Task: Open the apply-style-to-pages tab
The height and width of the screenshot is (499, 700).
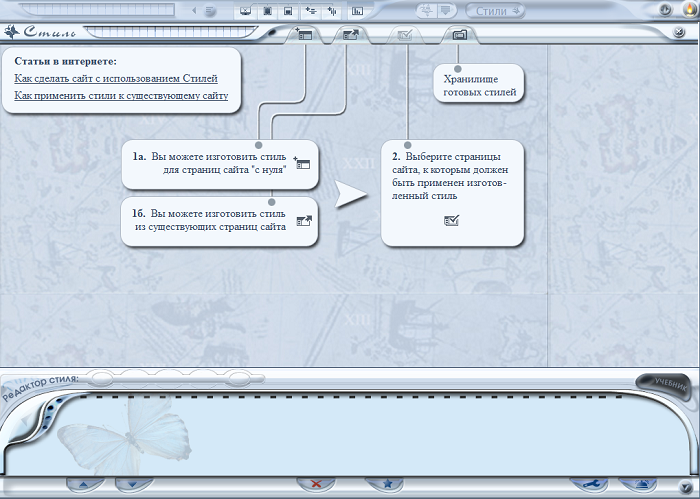Action: click(x=404, y=35)
